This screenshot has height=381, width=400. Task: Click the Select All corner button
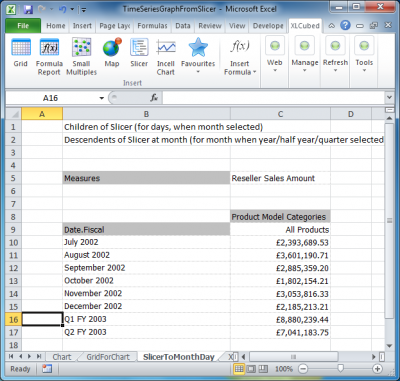coord(13,114)
